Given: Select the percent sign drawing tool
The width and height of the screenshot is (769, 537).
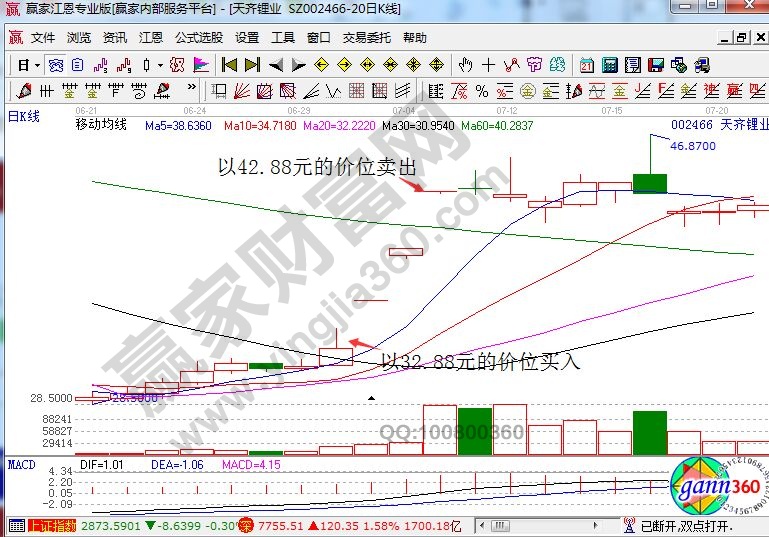Looking at the screenshot, I should 481,91.
